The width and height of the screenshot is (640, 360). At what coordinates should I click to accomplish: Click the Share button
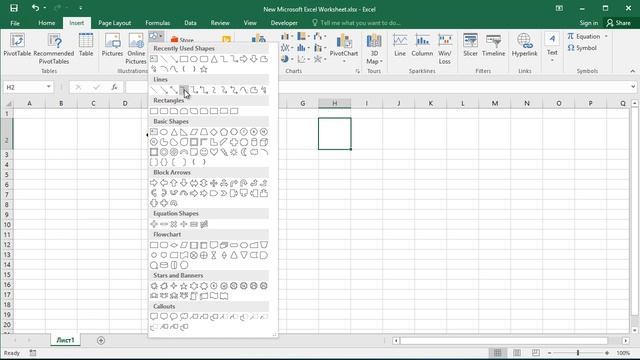(618, 23)
